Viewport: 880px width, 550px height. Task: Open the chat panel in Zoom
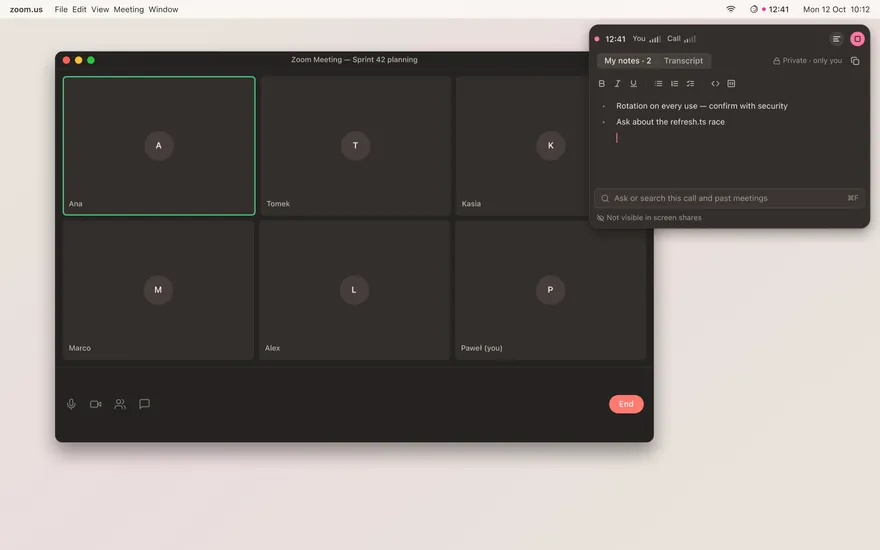pos(144,404)
